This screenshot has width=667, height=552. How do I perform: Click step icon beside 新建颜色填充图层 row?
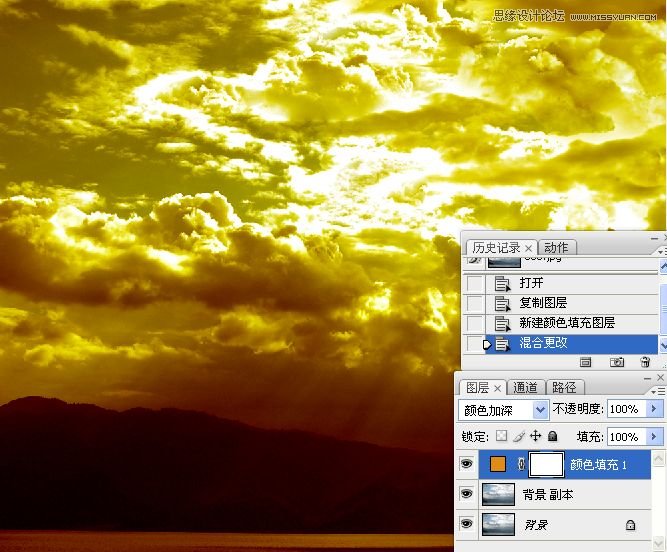coord(502,323)
